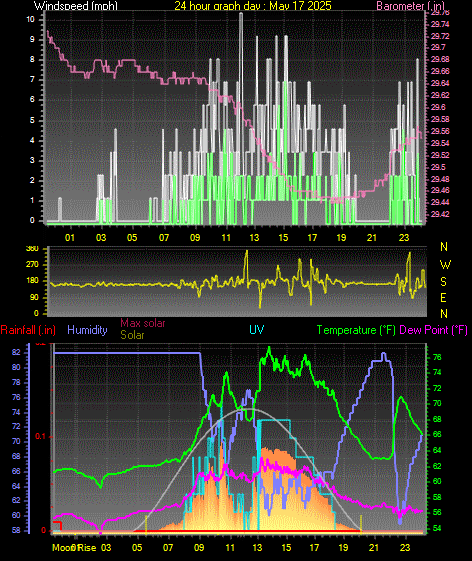Select the red 0.1 rainfall axis value

40,436
